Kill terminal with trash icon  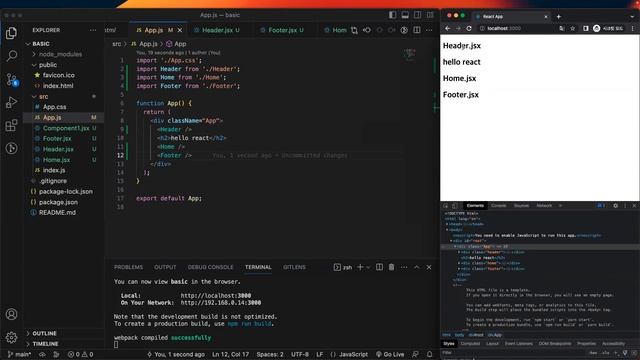(x=391, y=267)
